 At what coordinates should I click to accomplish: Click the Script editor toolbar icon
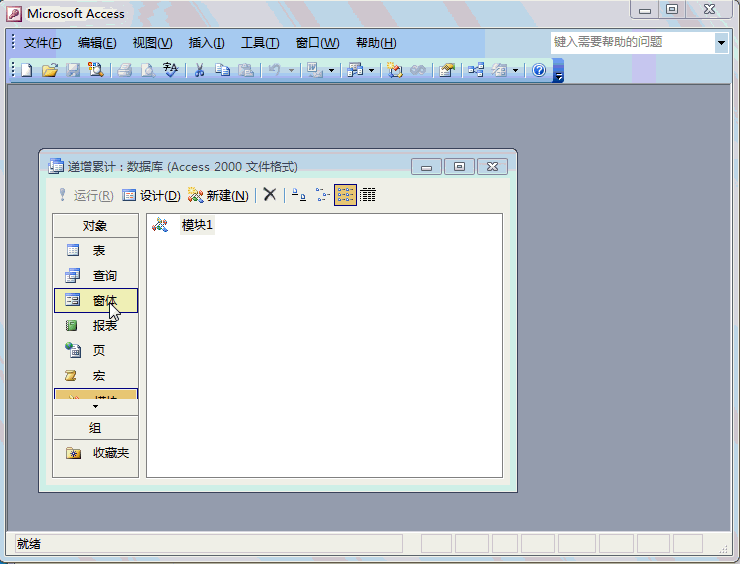pyautogui.click(x=418, y=70)
